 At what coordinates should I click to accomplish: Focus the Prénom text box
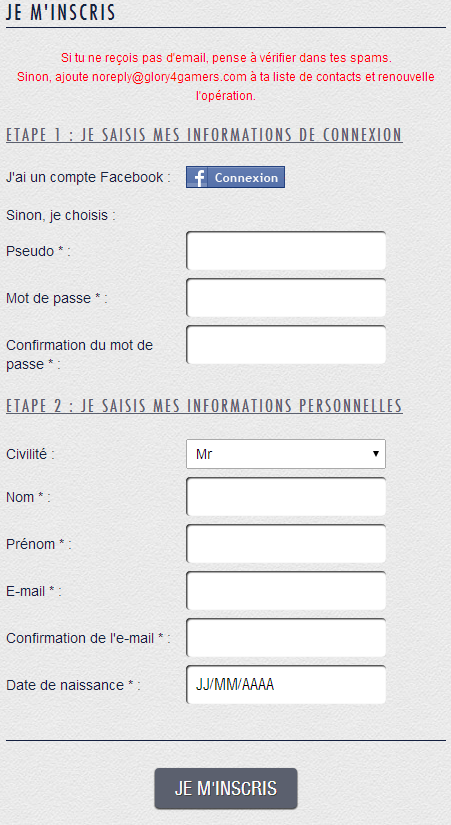(x=286, y=544)
